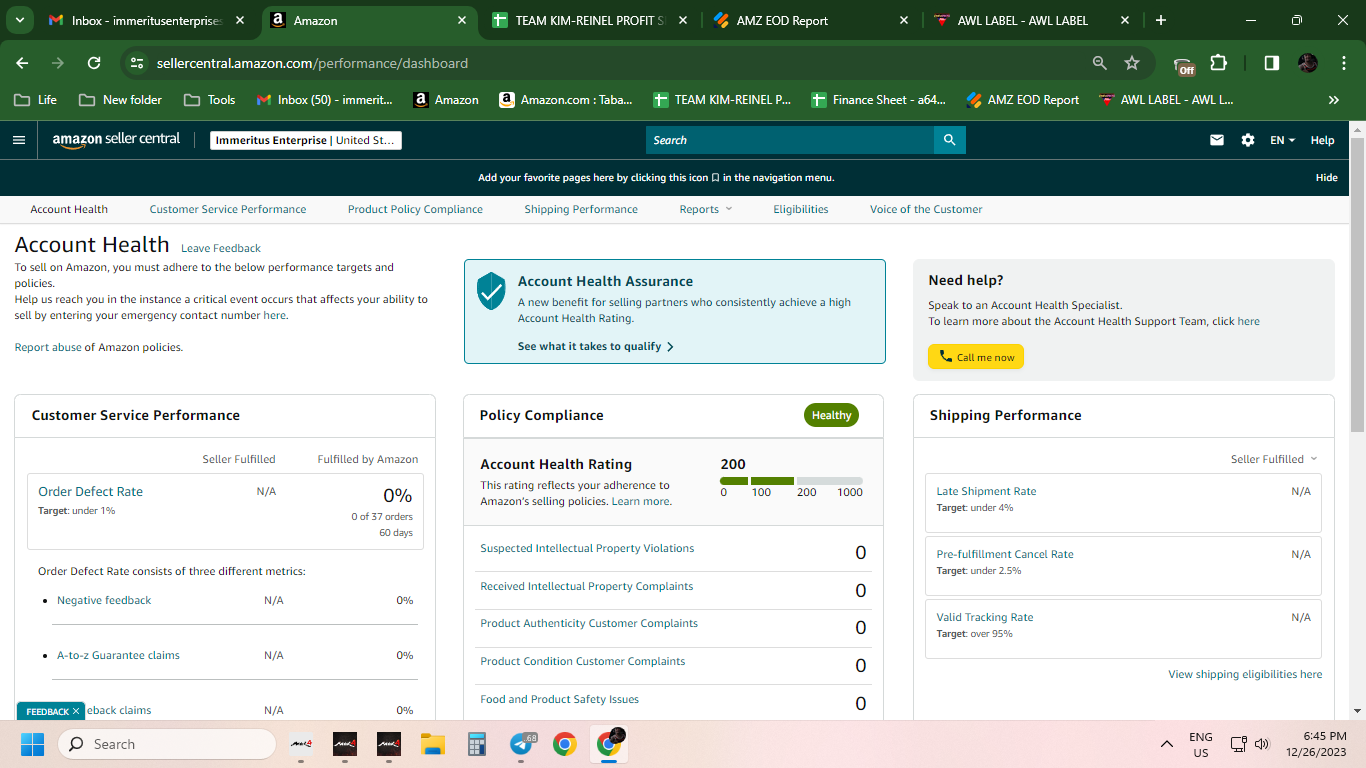
Task: Open the Valid Tracking Rate link
Action: click(x=985, y=617)
